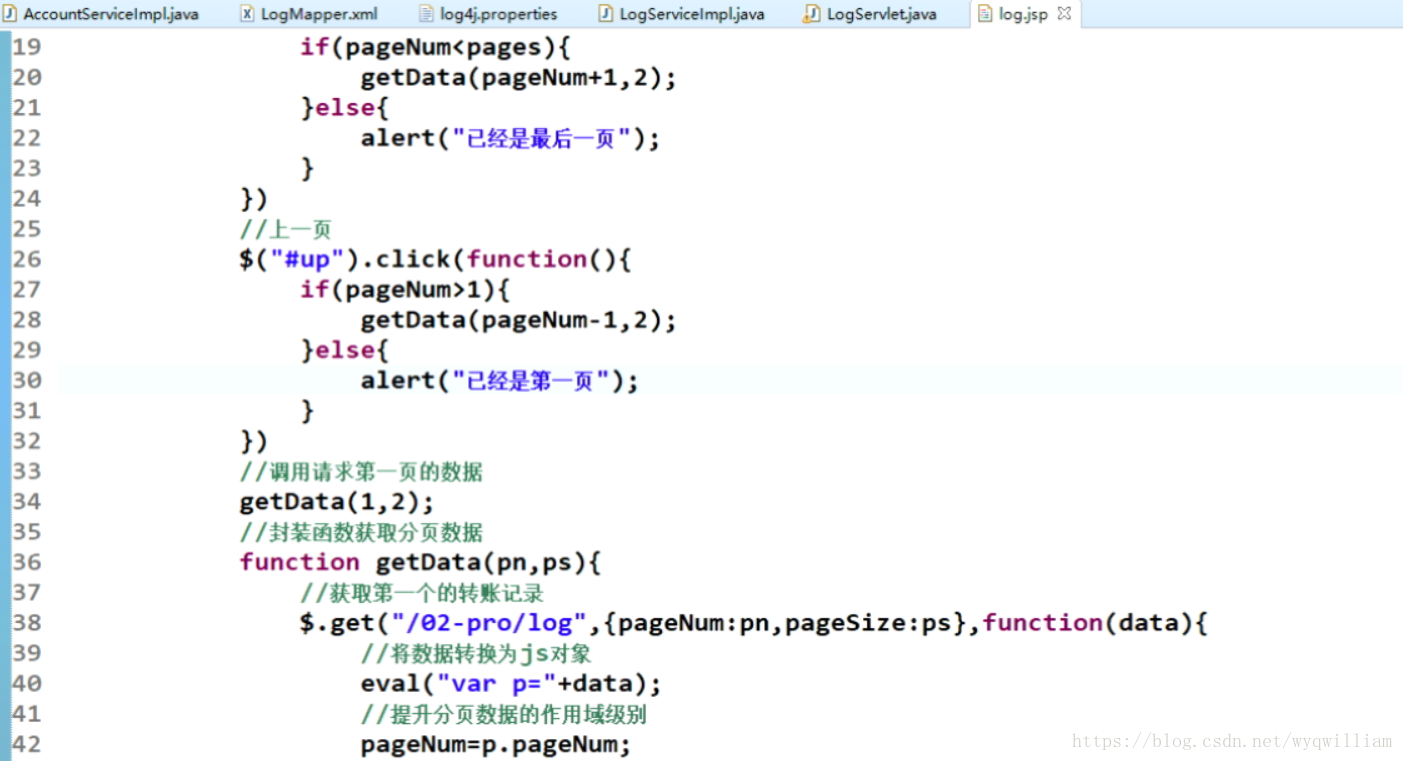Switch to the LogServlet.java tab
The width and height of the screenshot is (1403, 761).
coord(871,14)
